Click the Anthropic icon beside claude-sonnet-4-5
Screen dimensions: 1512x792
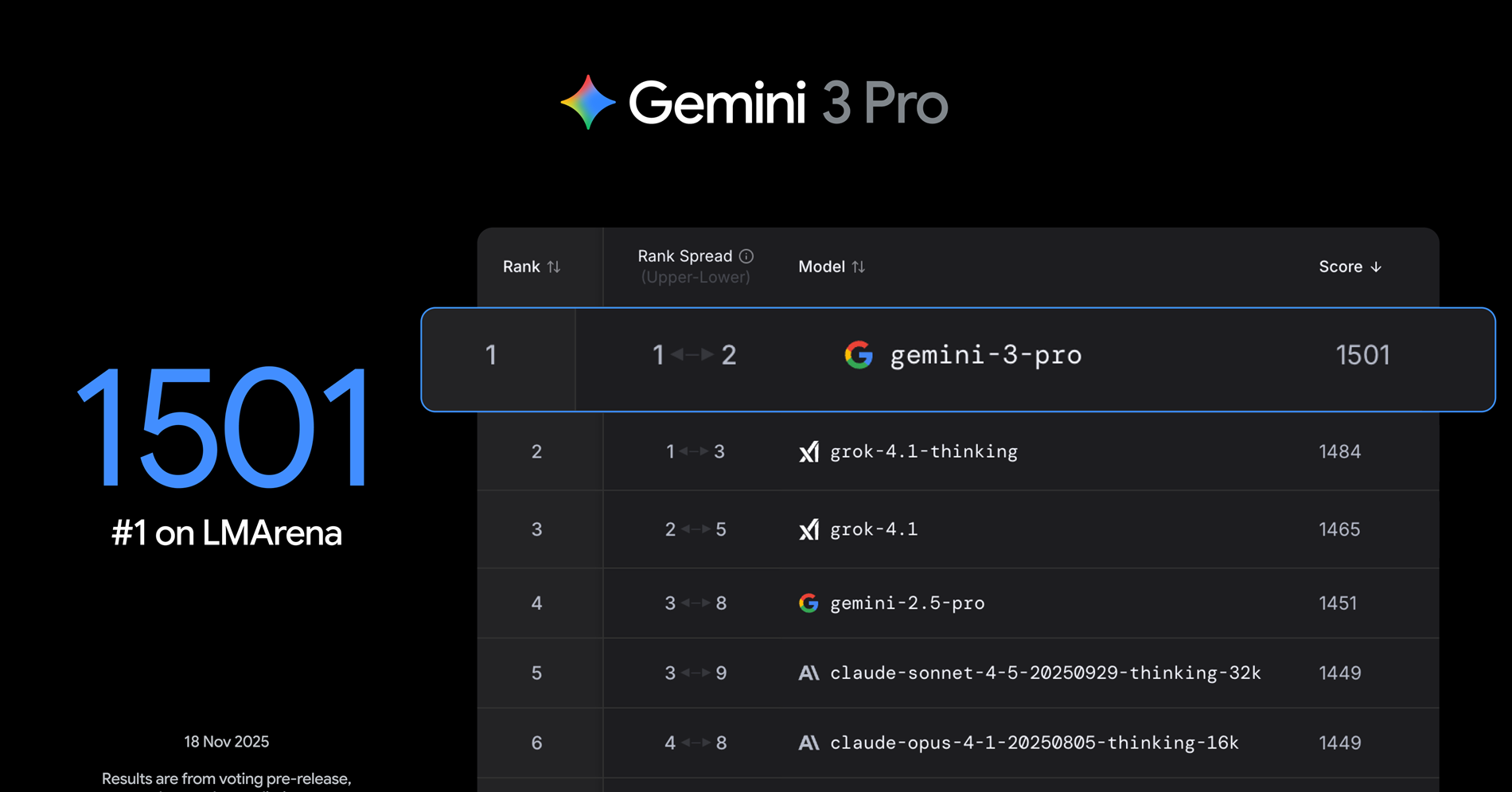click(x=809, y=673)
